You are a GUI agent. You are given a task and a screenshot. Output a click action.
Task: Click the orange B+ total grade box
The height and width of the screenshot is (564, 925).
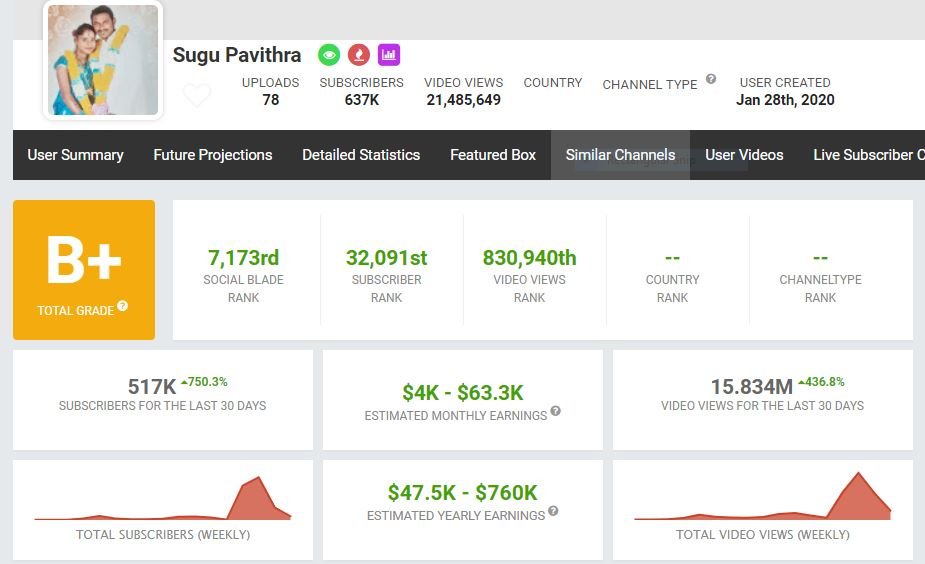click(84, 270)
